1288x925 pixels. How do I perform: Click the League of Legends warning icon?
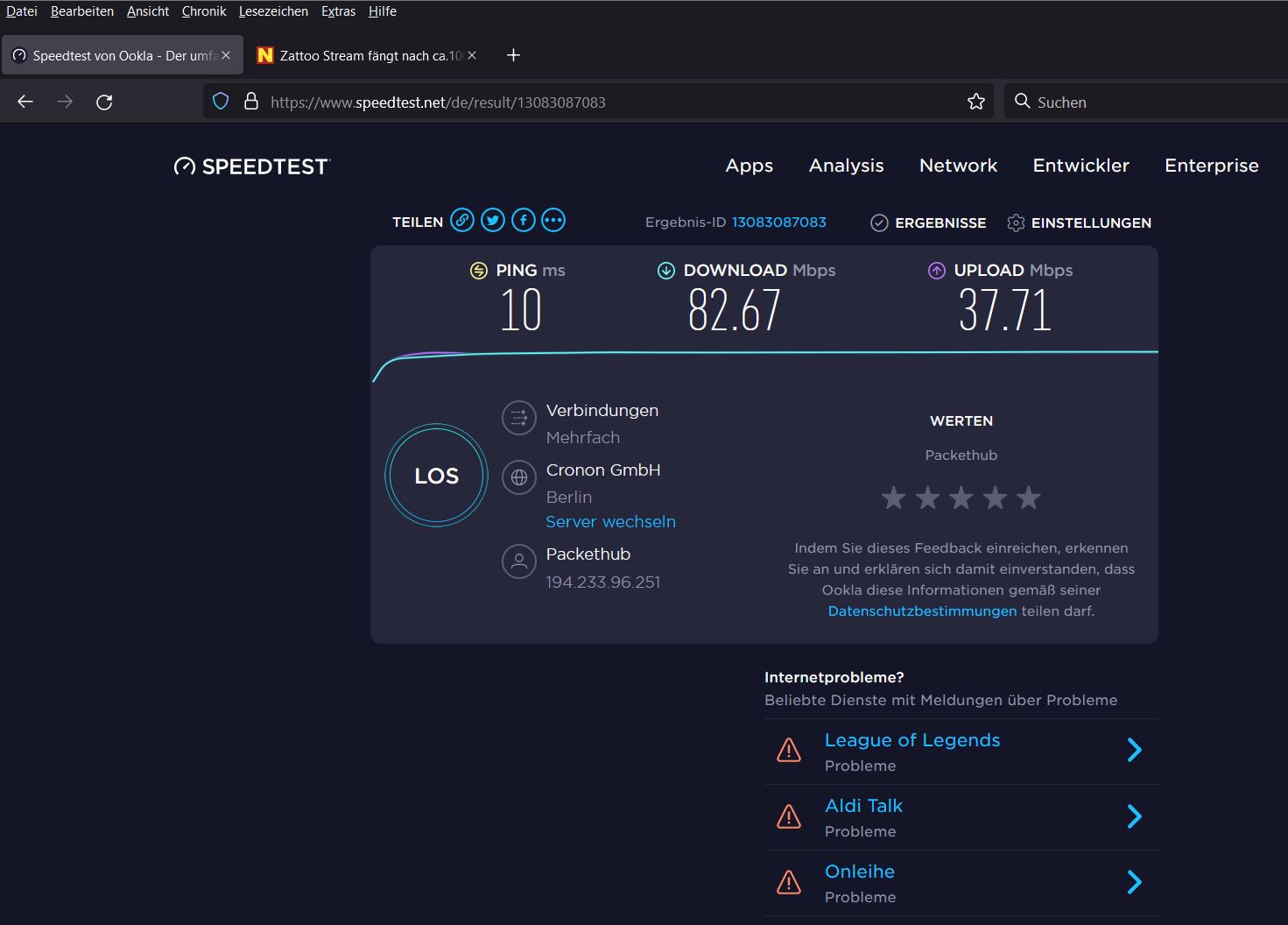[x=789, y=751]
